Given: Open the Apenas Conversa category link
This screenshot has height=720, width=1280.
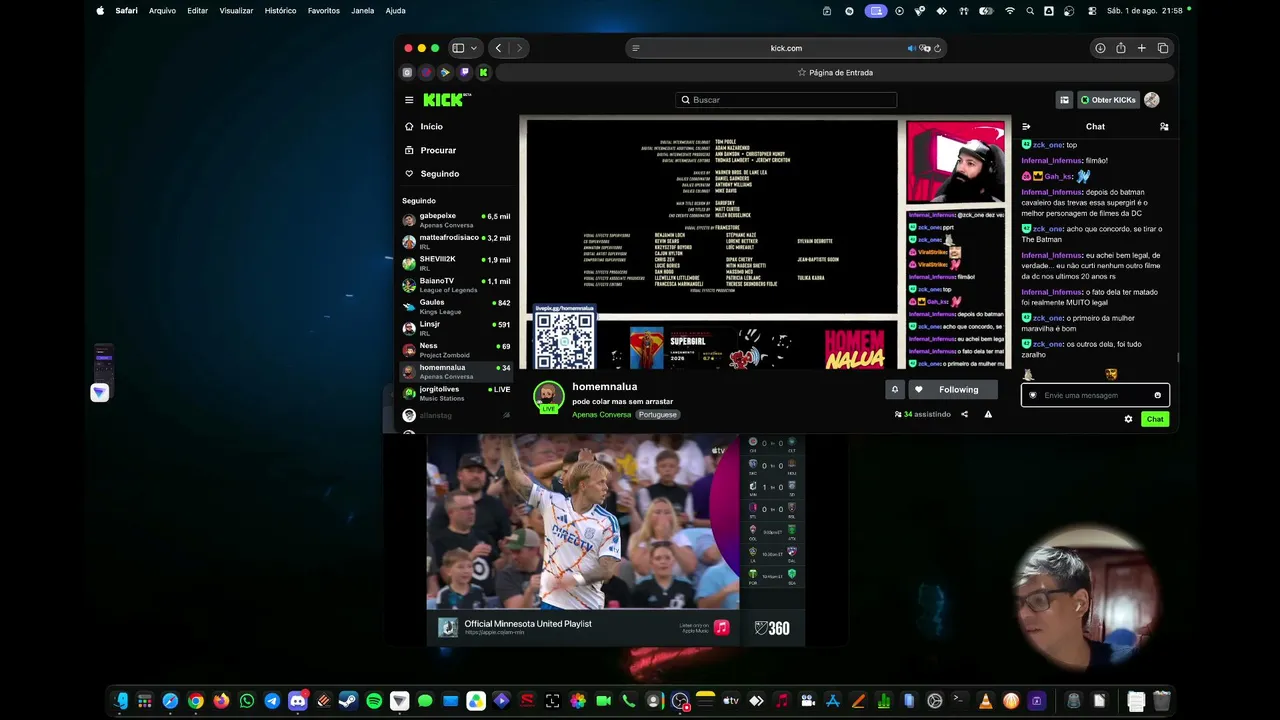Looking at the screenshot, I should 601,415.
